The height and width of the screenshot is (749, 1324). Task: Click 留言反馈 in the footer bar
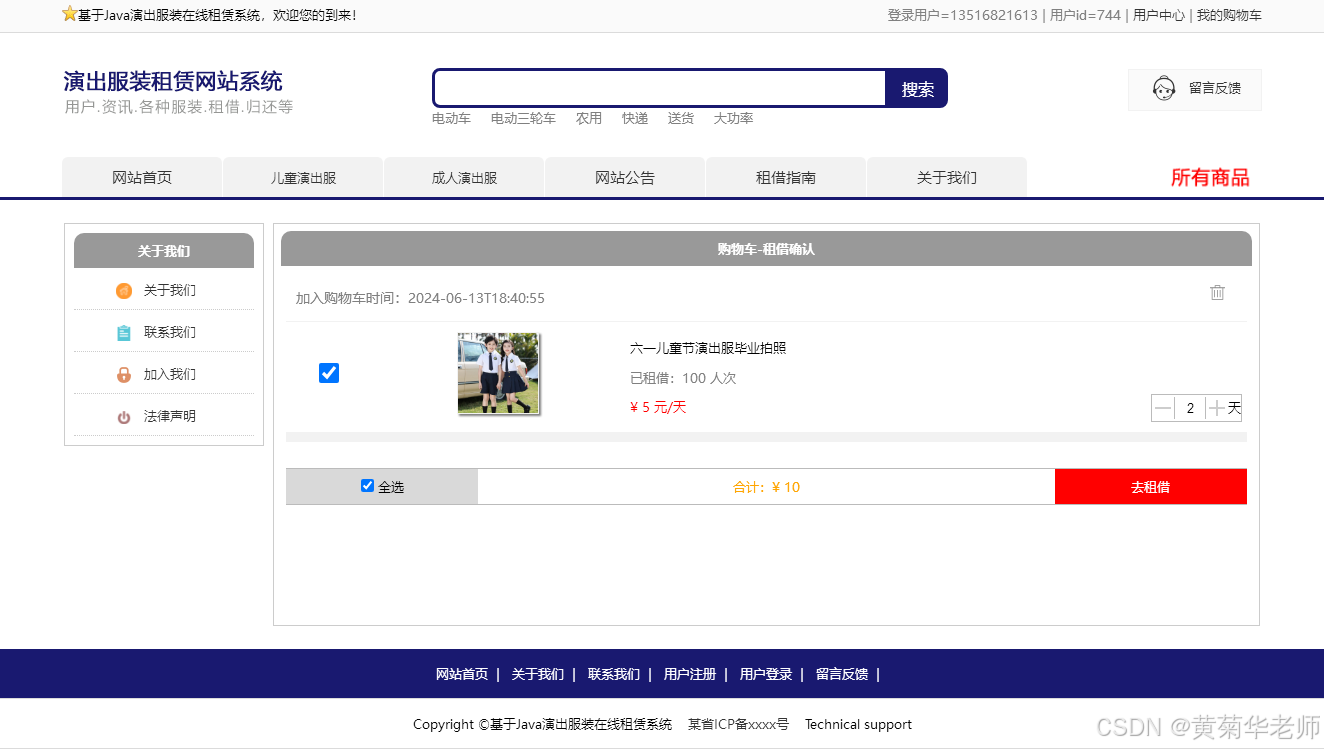click(842, 674)
